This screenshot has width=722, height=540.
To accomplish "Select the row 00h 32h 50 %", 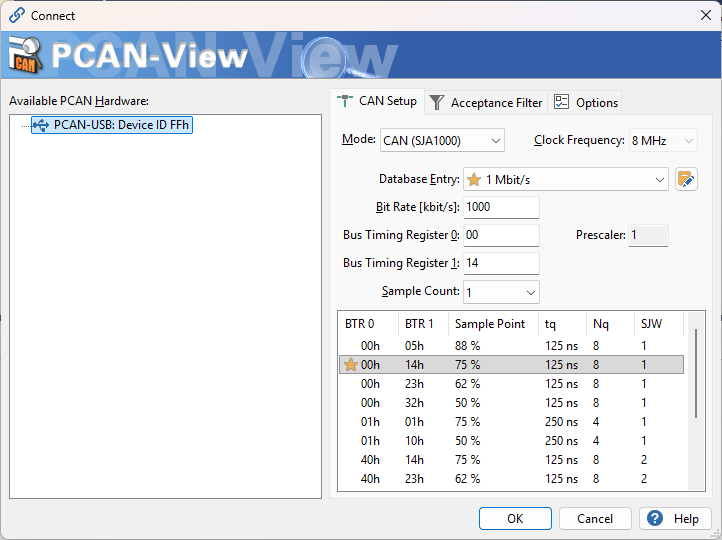I will click(x=512, y=403).
